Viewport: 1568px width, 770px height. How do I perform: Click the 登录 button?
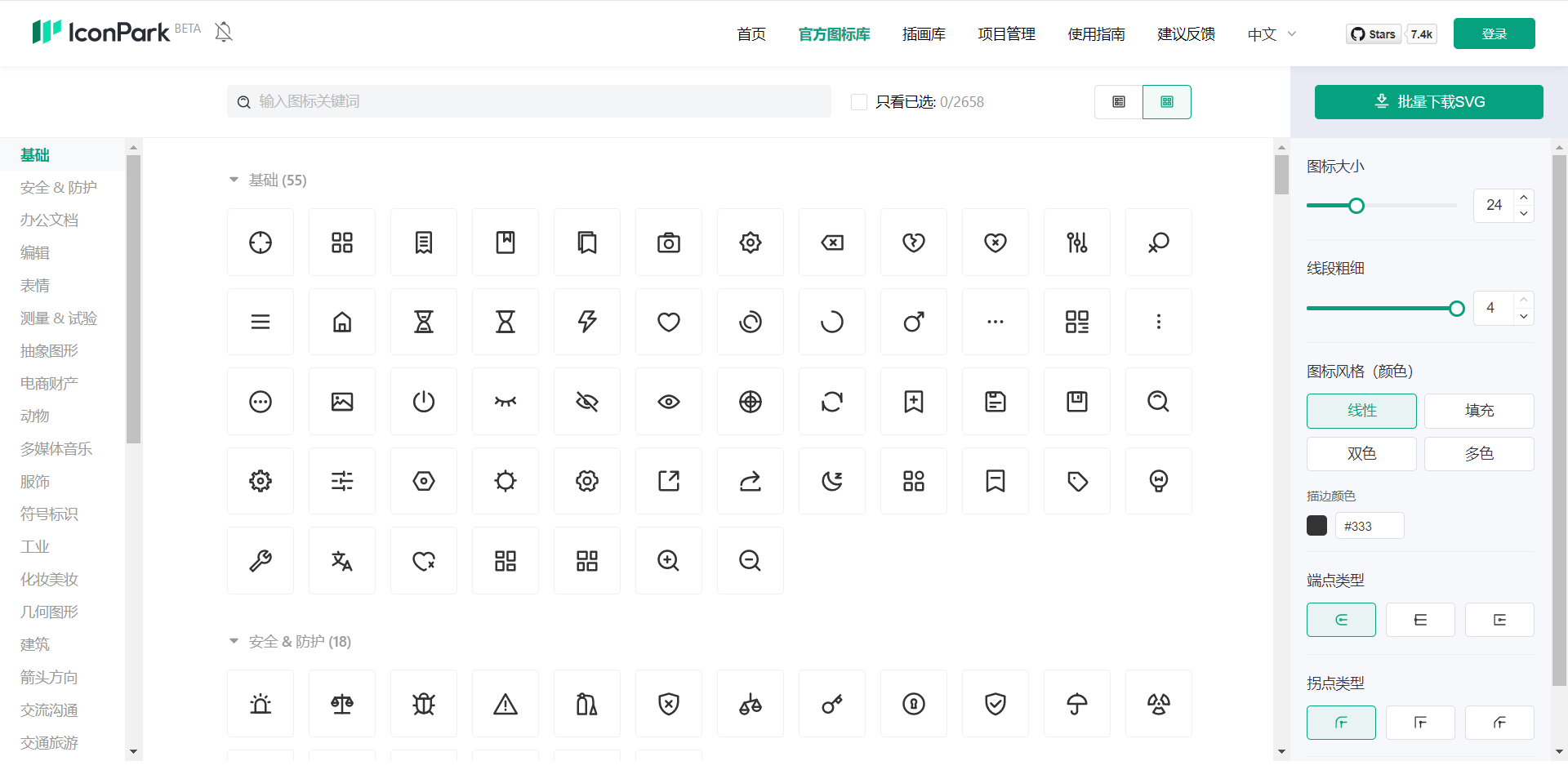[x=1494, y=33]
